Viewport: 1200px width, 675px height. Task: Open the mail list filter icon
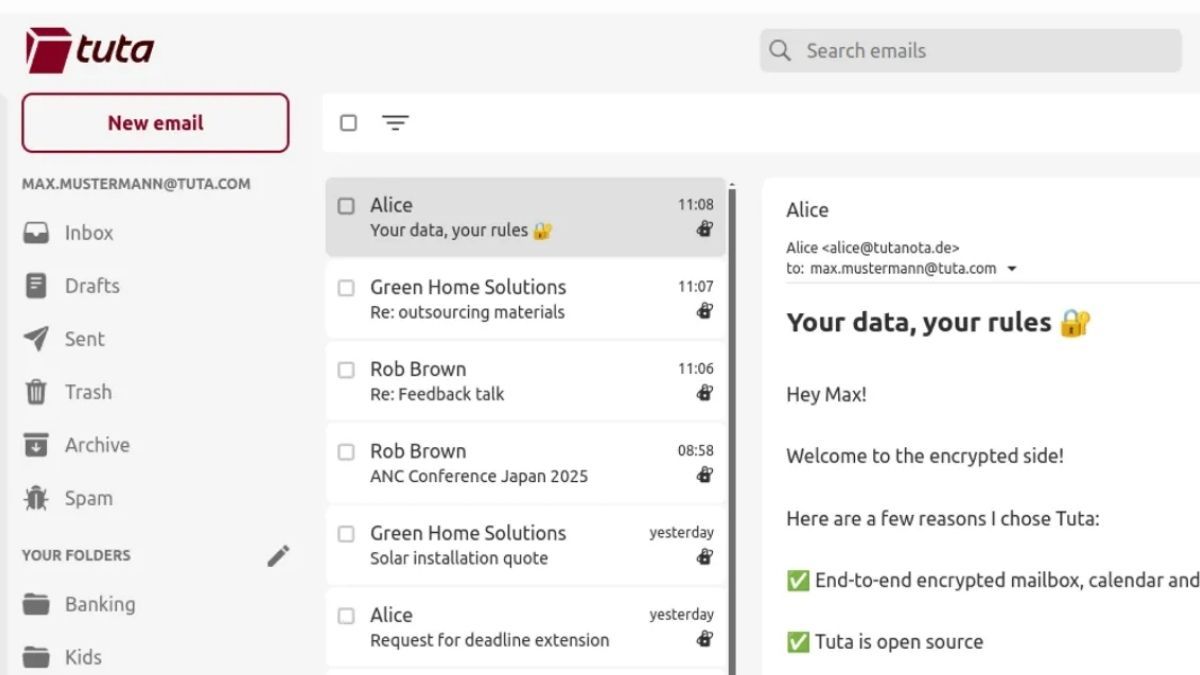tap(395, 123)
